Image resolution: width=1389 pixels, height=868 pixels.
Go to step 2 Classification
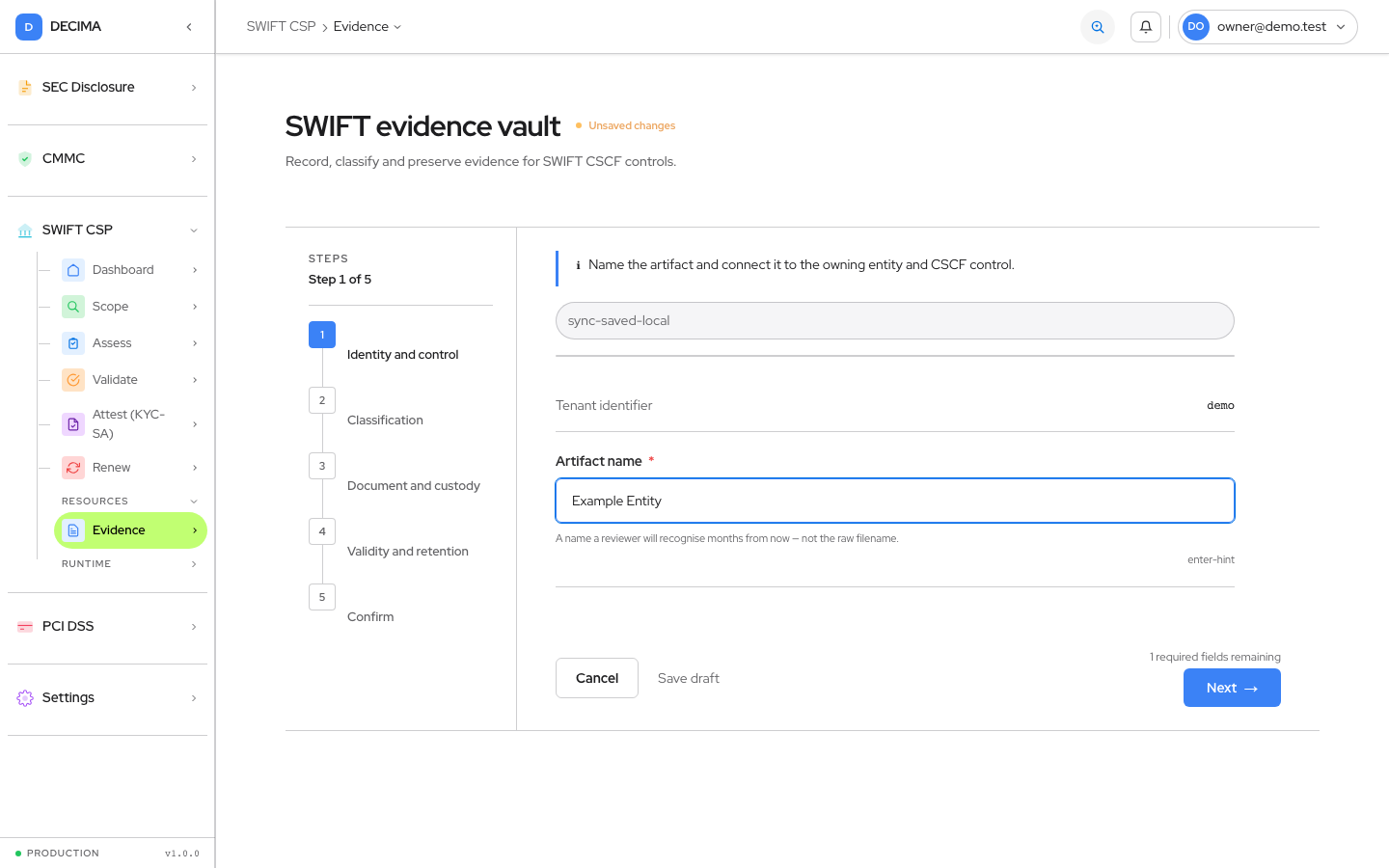[x=385, y=420]
